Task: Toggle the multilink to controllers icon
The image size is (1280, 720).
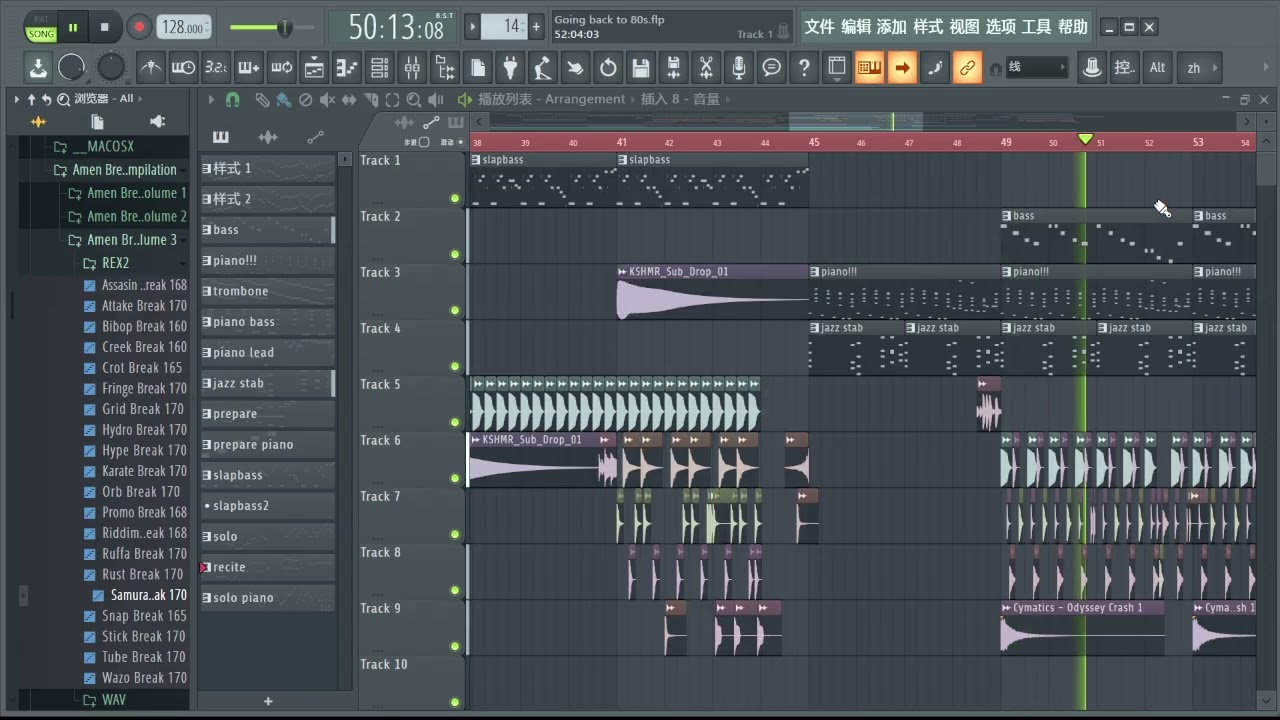Action: [x=967, y=68]
